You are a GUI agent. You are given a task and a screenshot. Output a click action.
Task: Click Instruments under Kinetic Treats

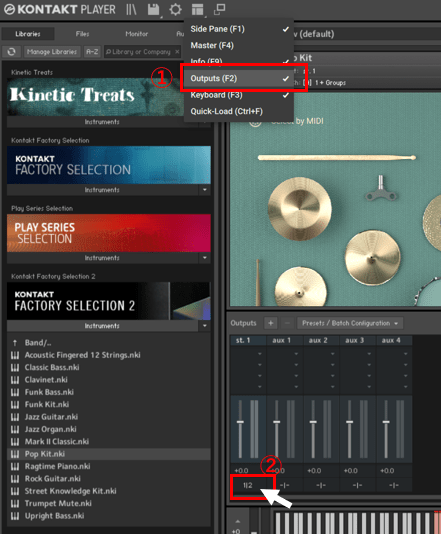coord(102,122)
